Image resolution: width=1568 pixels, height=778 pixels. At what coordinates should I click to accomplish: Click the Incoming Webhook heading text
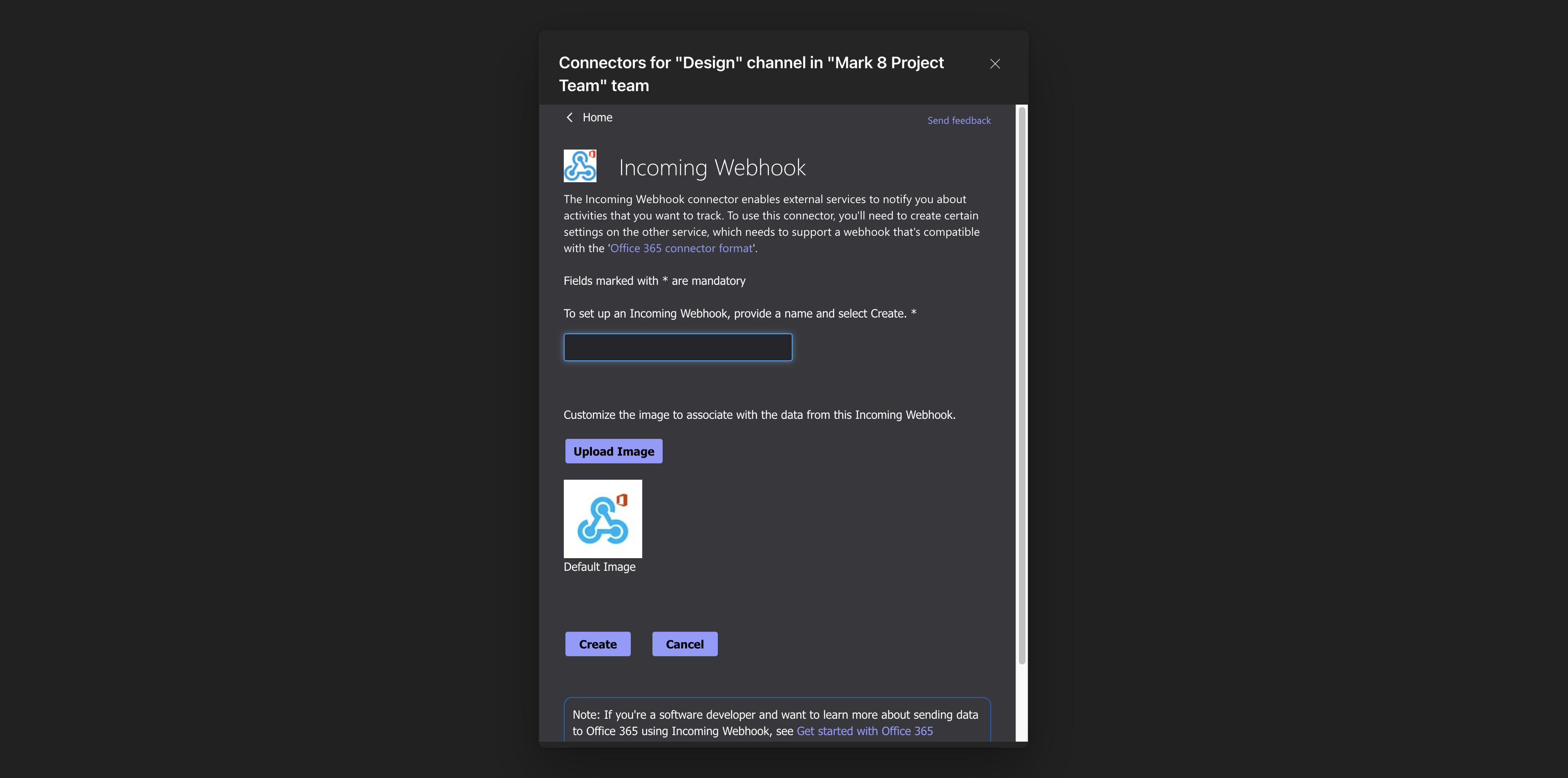[x=712, y=168]
